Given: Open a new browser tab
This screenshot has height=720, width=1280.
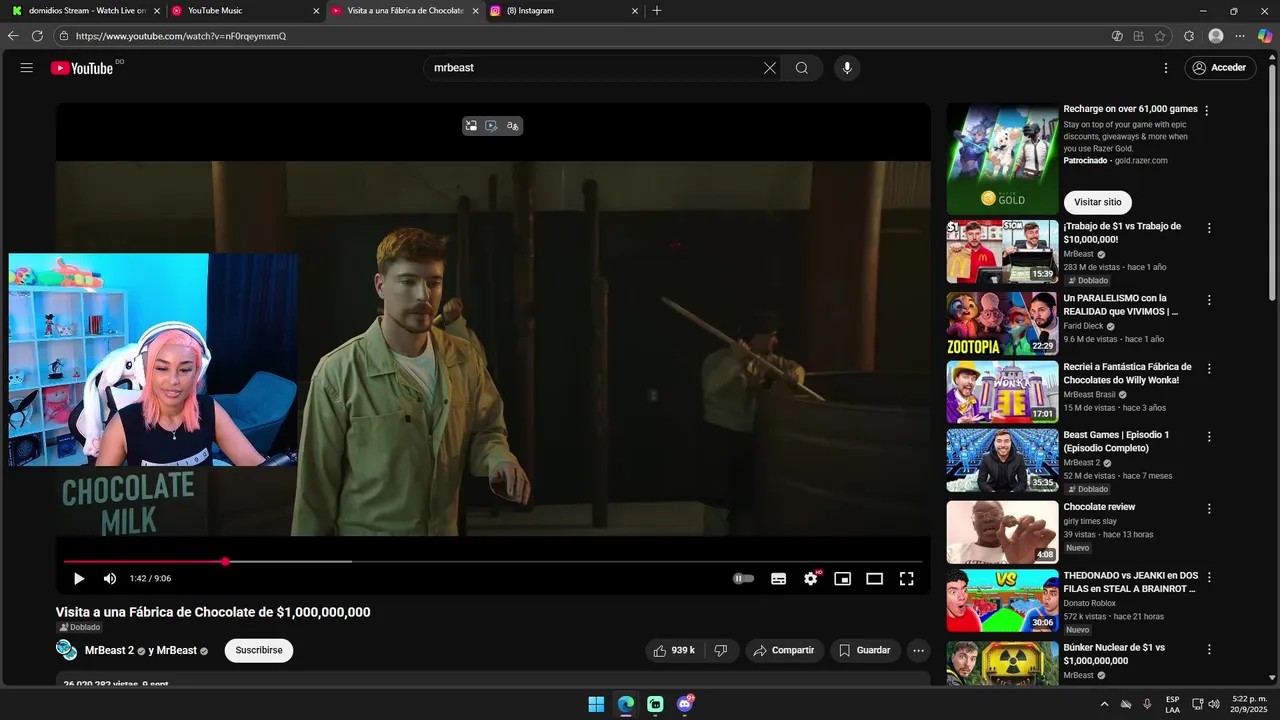Looking at the screenshot, I should 657,11.
